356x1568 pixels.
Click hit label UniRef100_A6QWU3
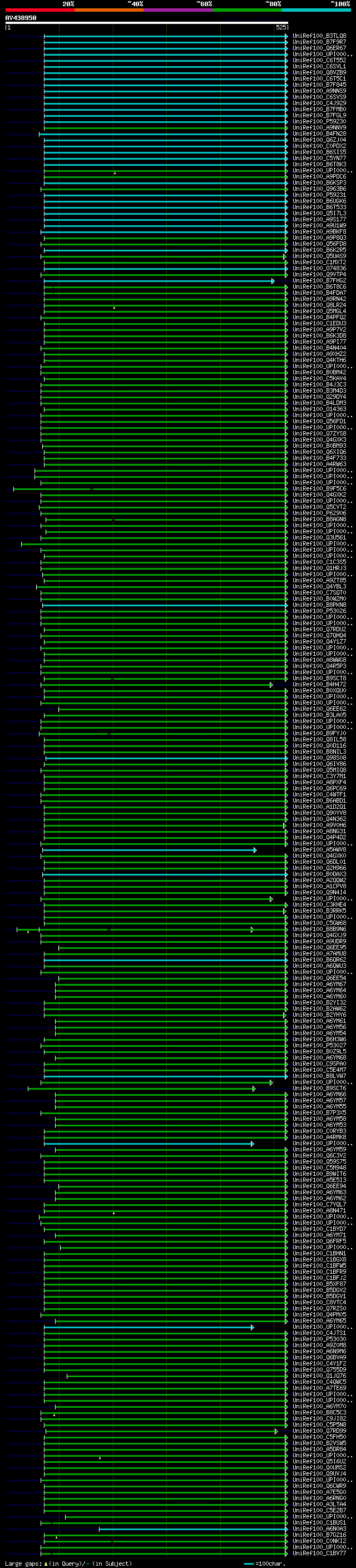tap(319, 966)
